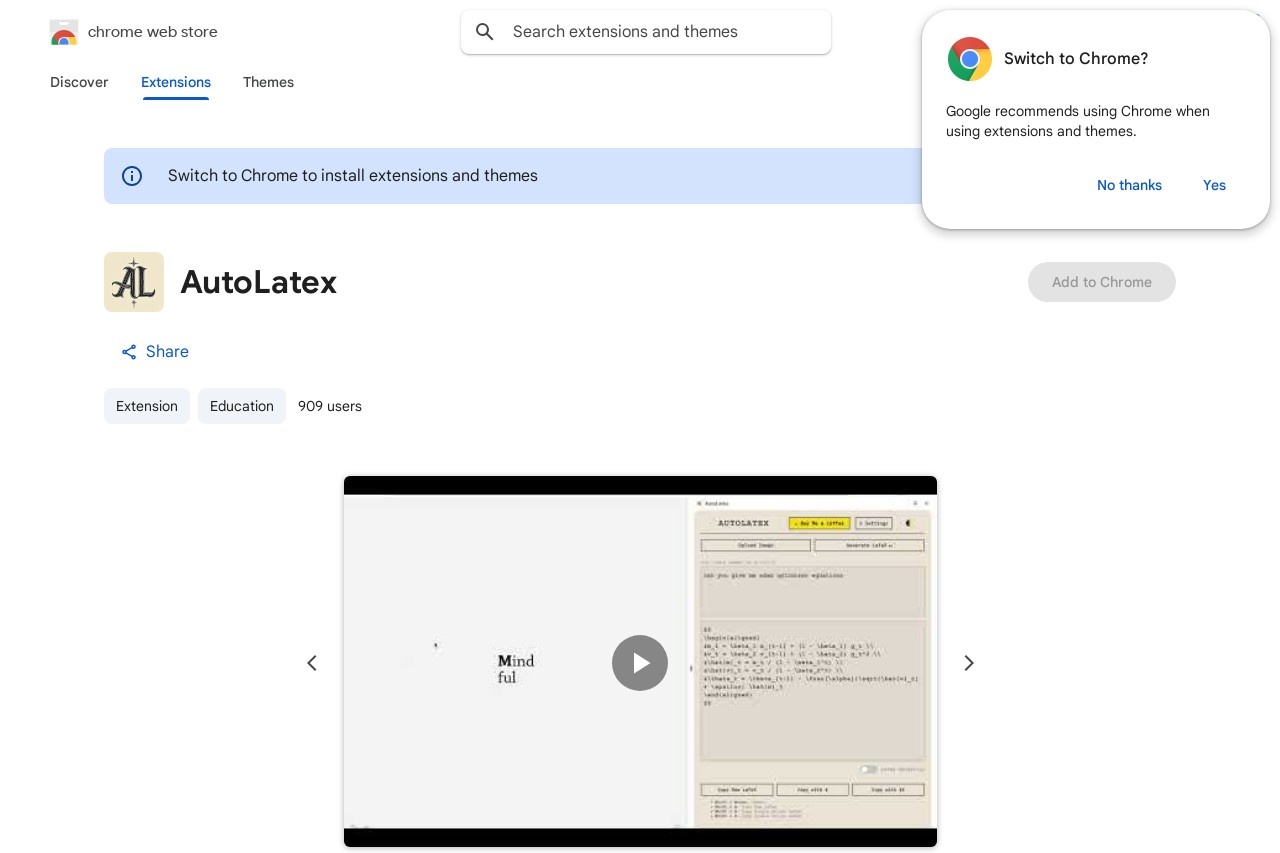Screen dimensions: 1280x853
Task: Click the Add to Chrome button
Action: click(x=1102, y=282)
